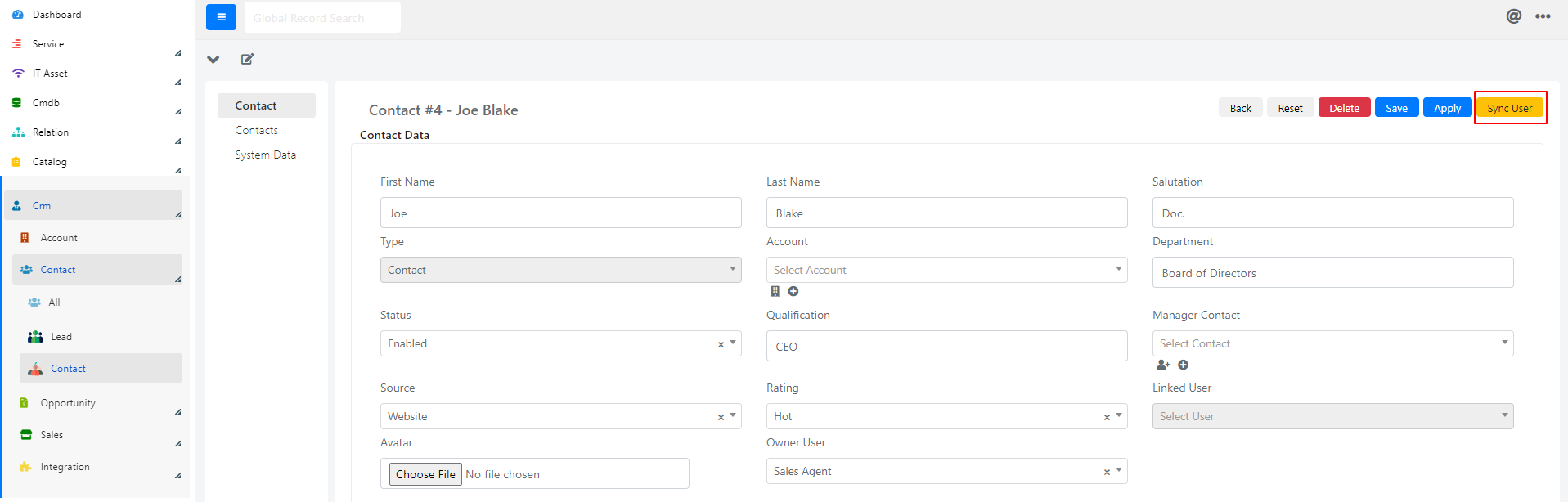Viewport: 1568px width, 502px height.
Task: Expand the Cmdb menu arrow
Action: coord(177,112)
